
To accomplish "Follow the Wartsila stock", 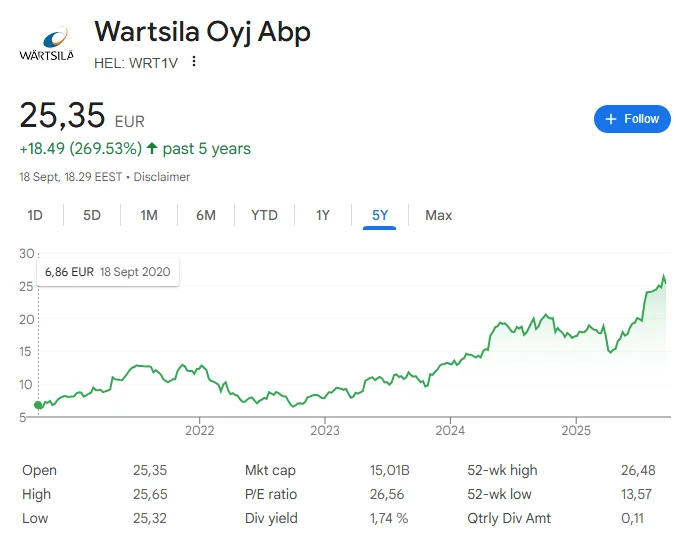I will click(x=632, y=119).
